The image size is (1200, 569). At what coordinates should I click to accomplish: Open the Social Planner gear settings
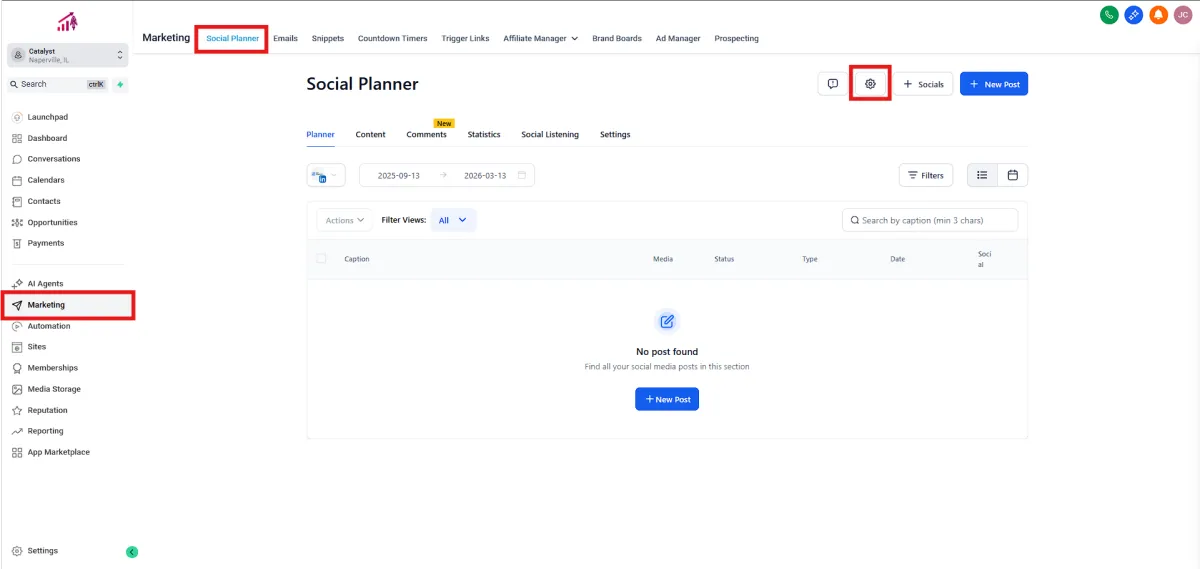tap(870, 84)
